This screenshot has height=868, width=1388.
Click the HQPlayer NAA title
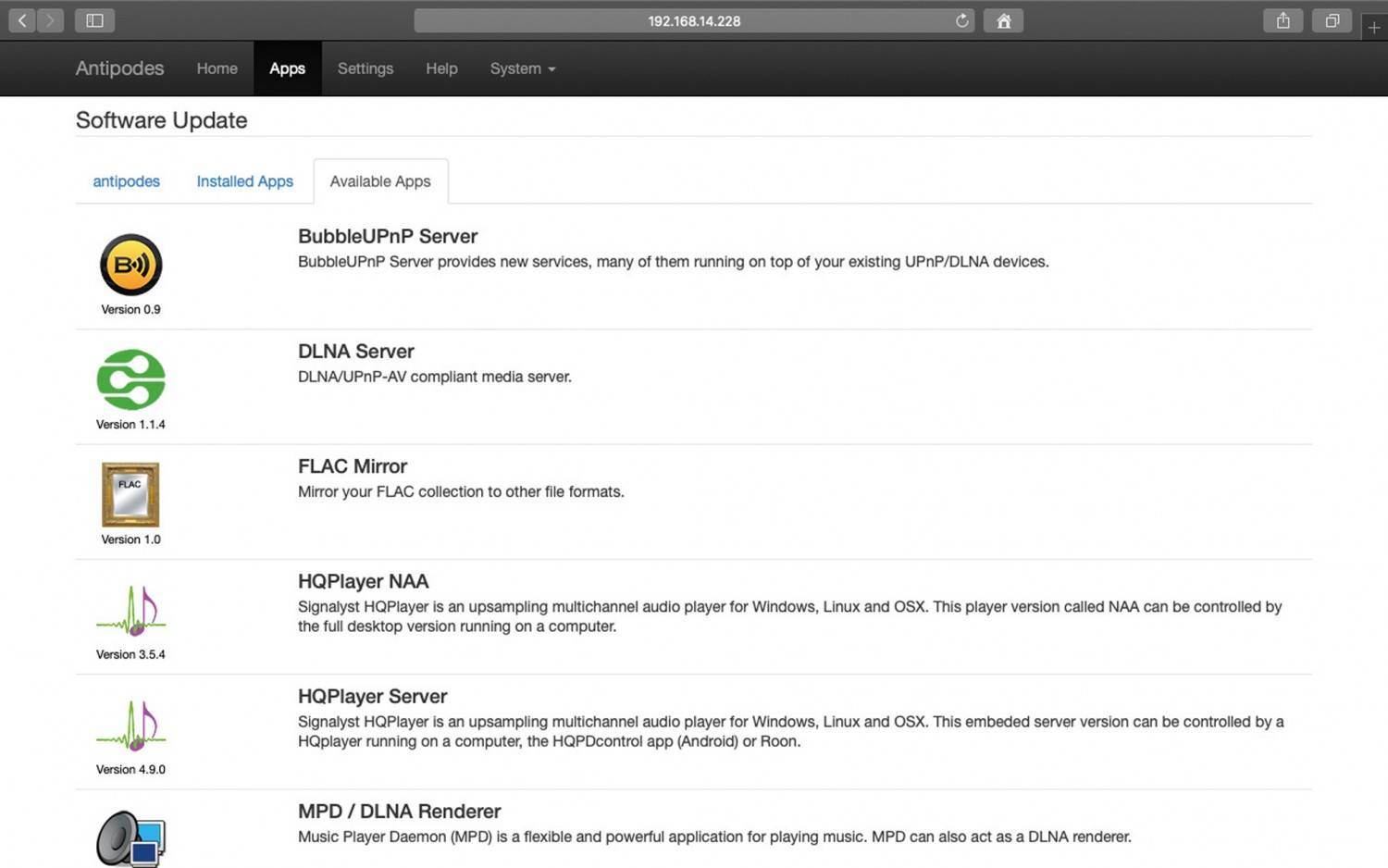tap(364, 581)
